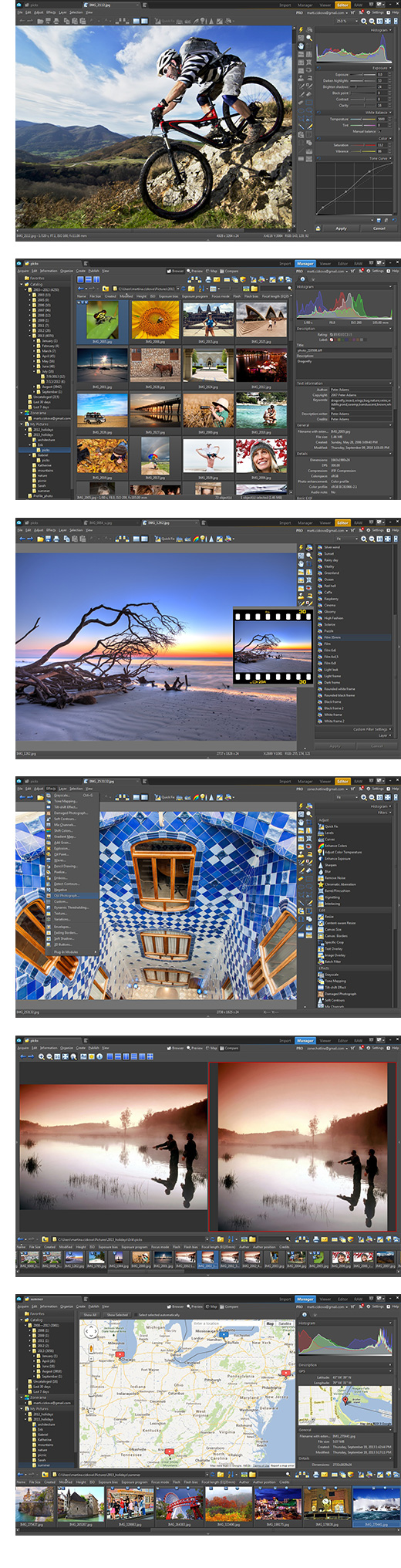Select the lightning Quick Edit tool in beach editor

[x=302, y=547]
